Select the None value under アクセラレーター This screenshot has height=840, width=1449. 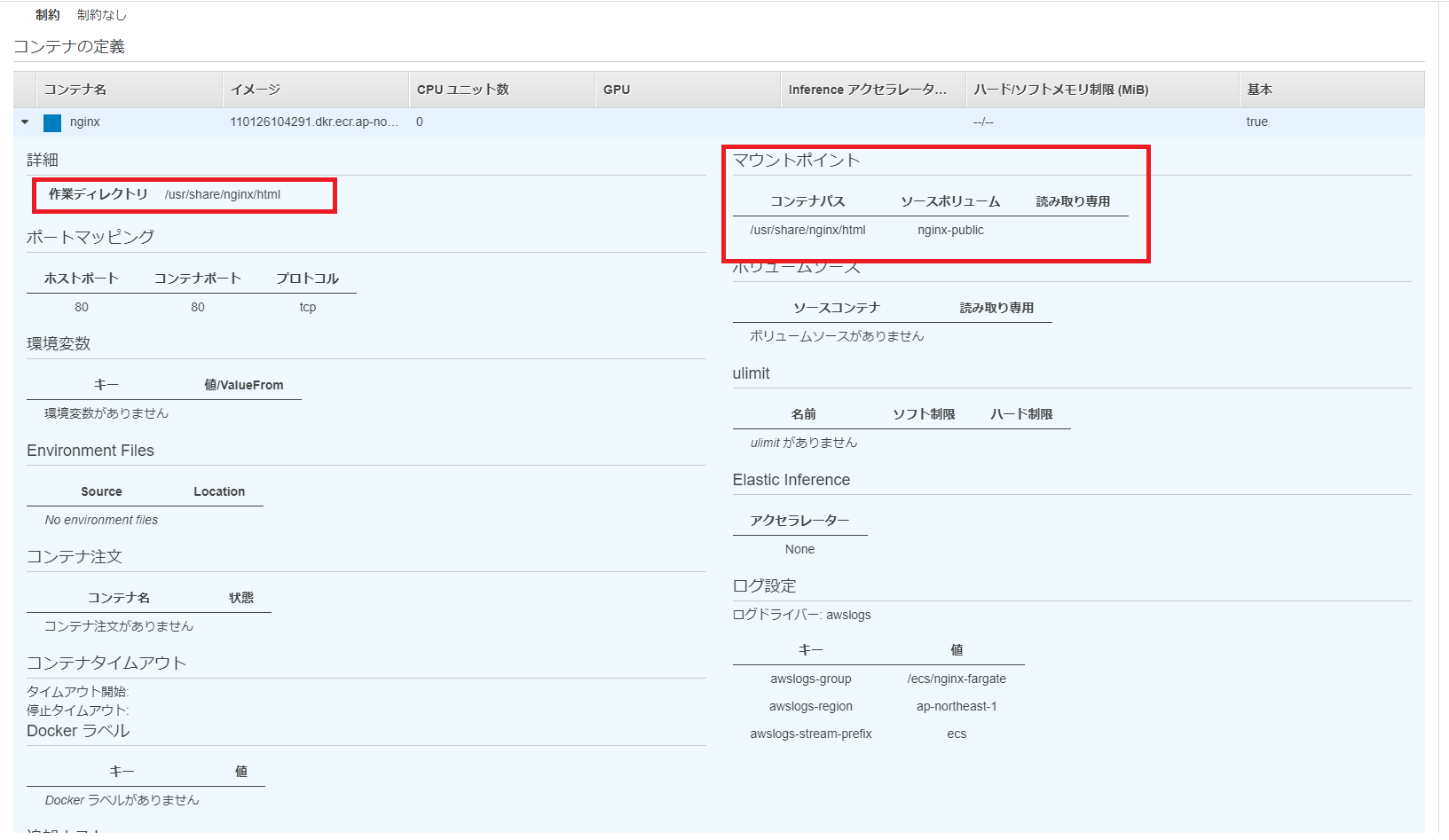click(x=799, y=550)
